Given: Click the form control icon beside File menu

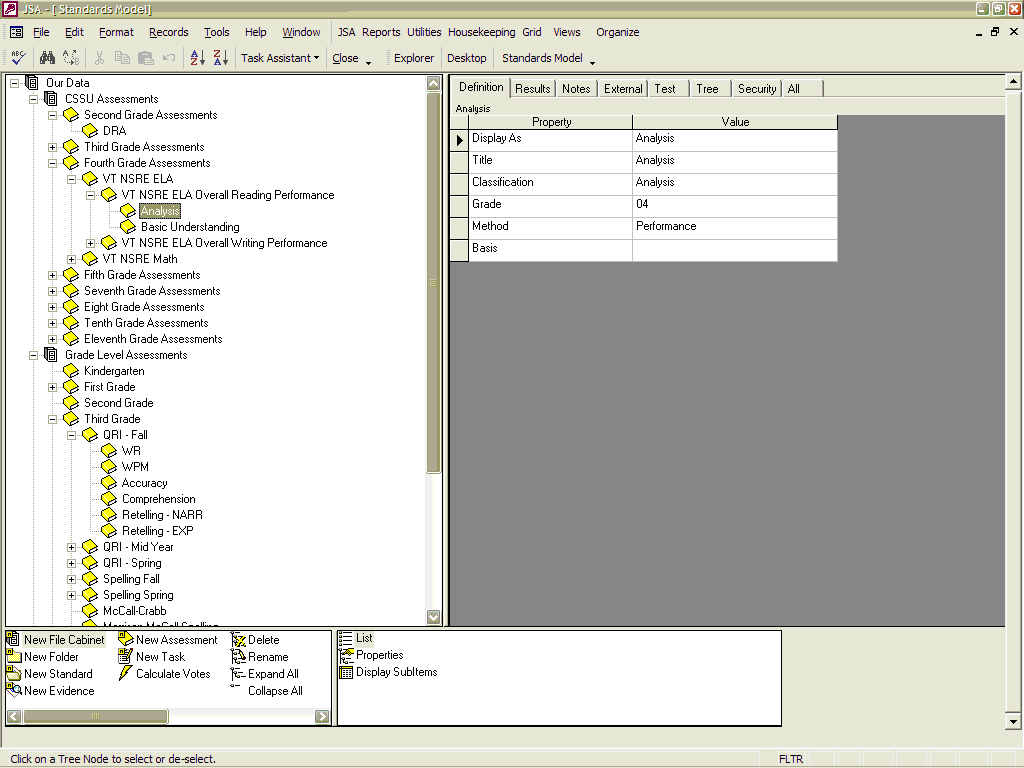Looking at the screenshot, I should (x=17, y=32).
